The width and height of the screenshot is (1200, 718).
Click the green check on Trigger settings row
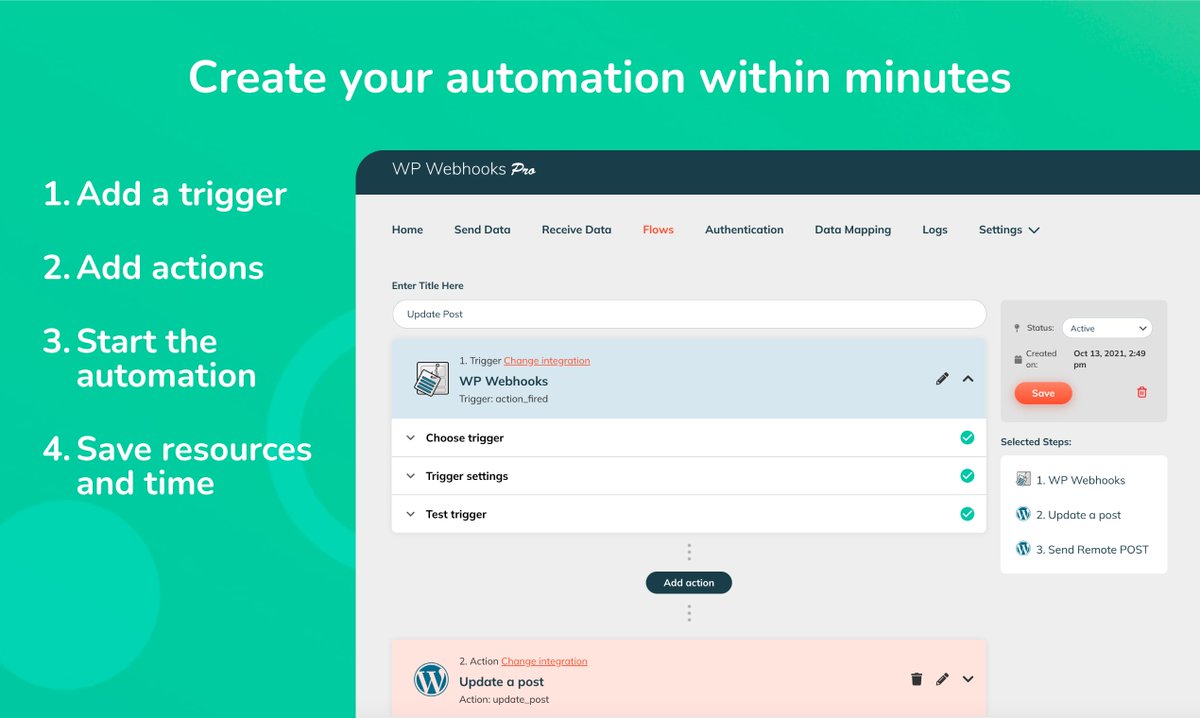click(967, 476)
